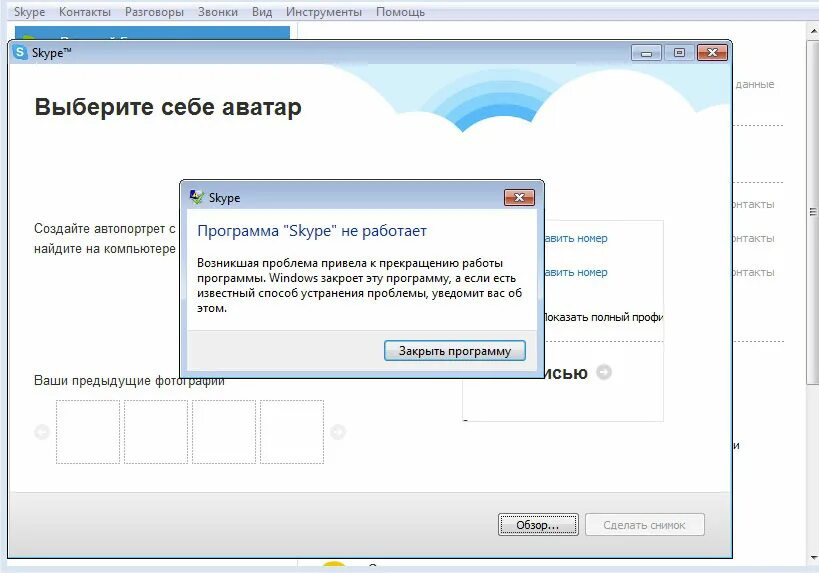Click the main window vertical scrollbar
The height and width of the screenshot is (573, 819).
813,212
